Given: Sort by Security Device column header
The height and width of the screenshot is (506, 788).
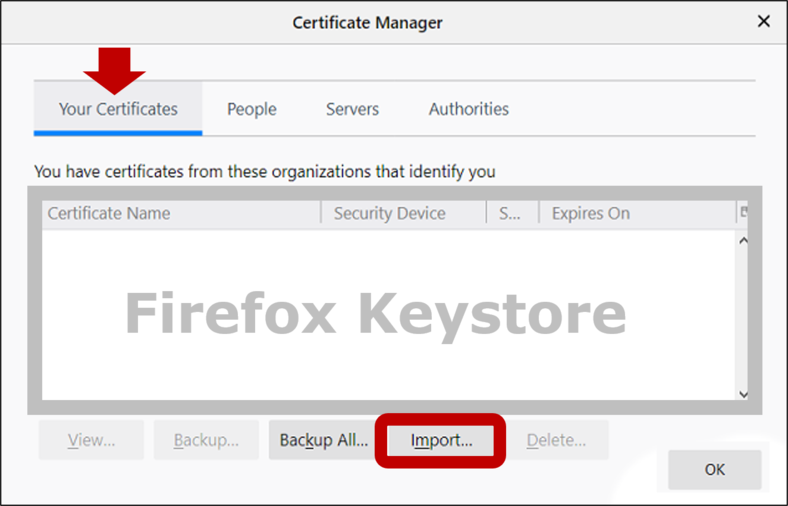Looking at the screenshot, I should tap(402, 213).
